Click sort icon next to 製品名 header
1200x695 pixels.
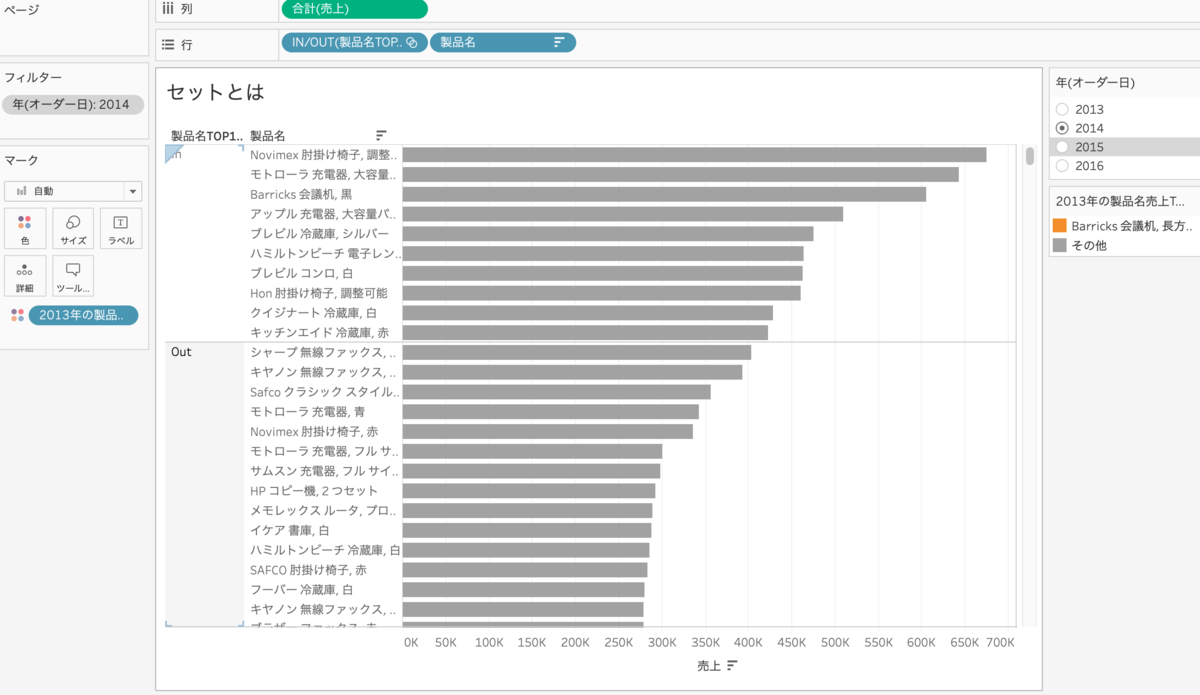click(x=381, y=135)
